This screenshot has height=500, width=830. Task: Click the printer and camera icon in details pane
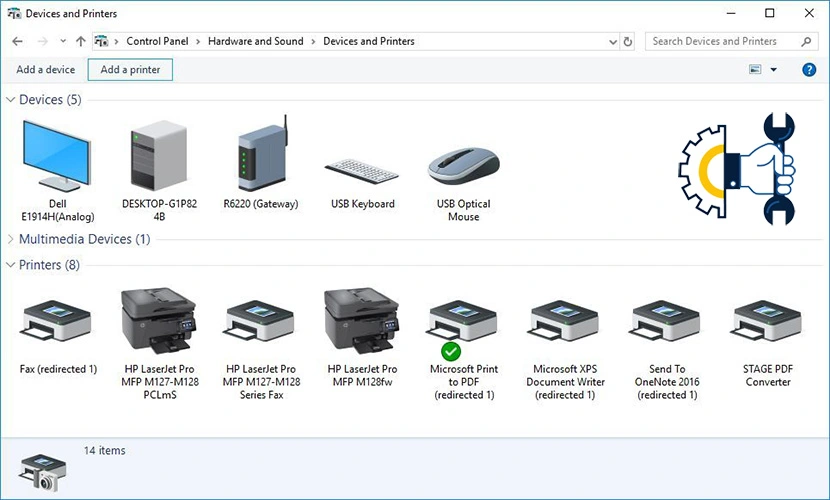point(43,472)
